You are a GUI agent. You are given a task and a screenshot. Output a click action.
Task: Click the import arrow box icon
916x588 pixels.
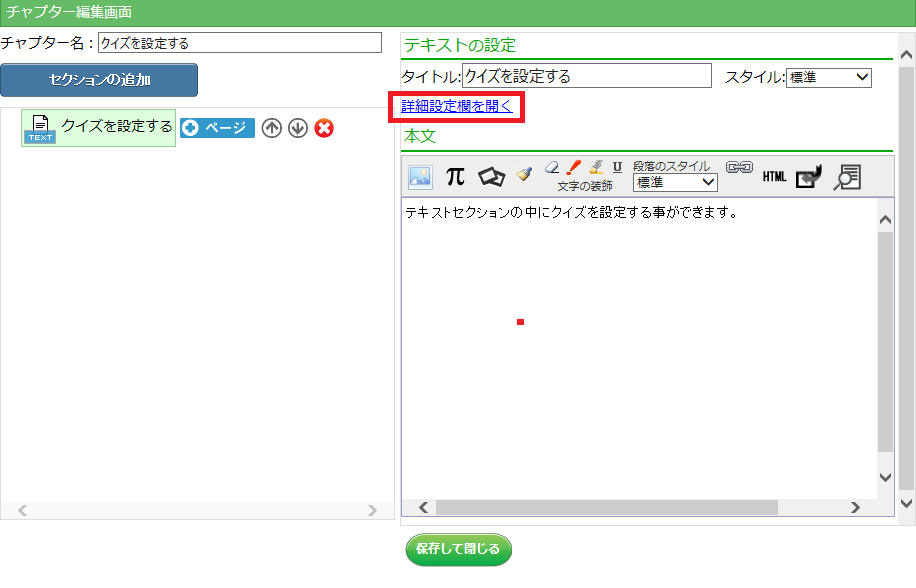809,176
